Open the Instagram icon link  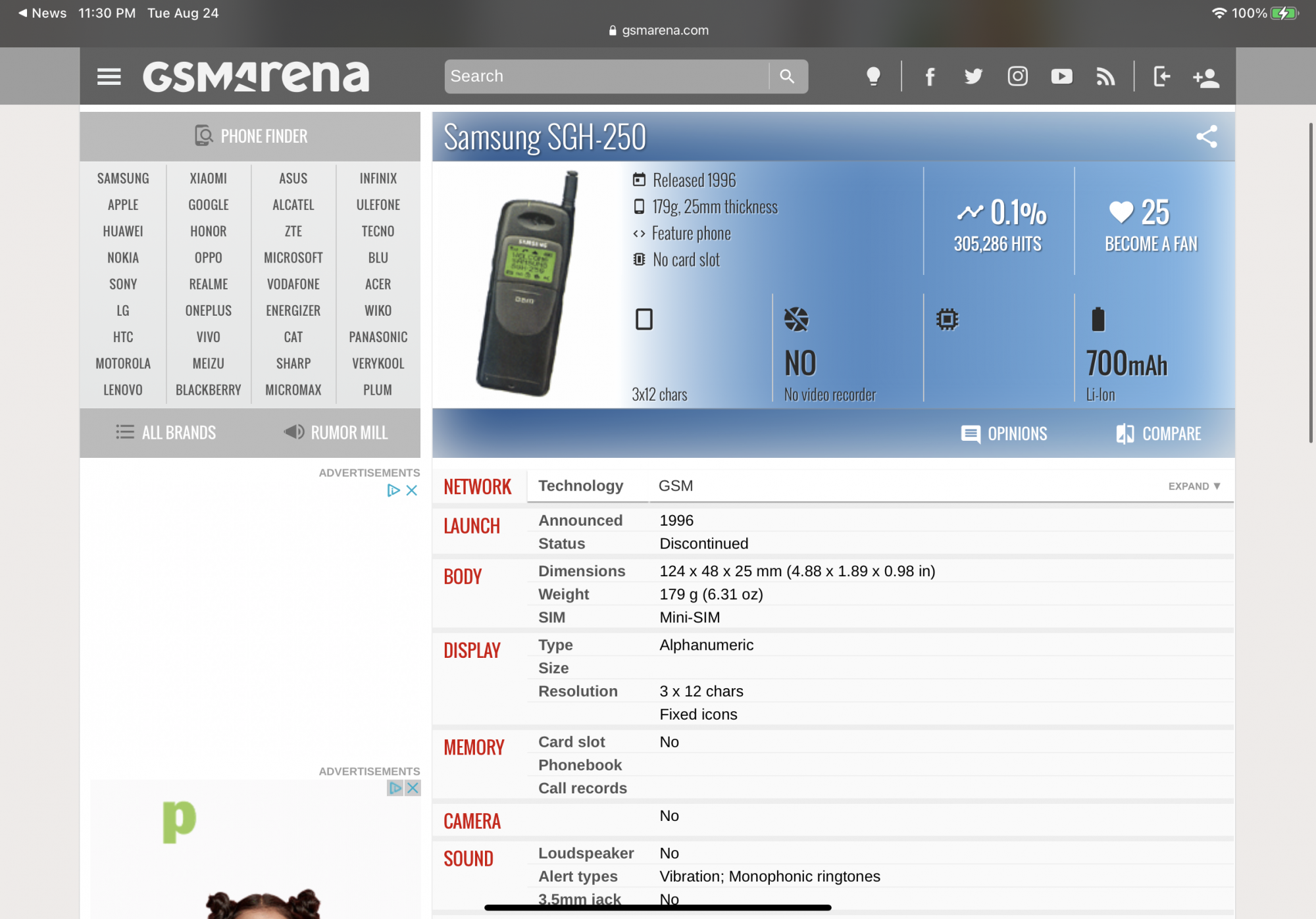[1017, 76]
